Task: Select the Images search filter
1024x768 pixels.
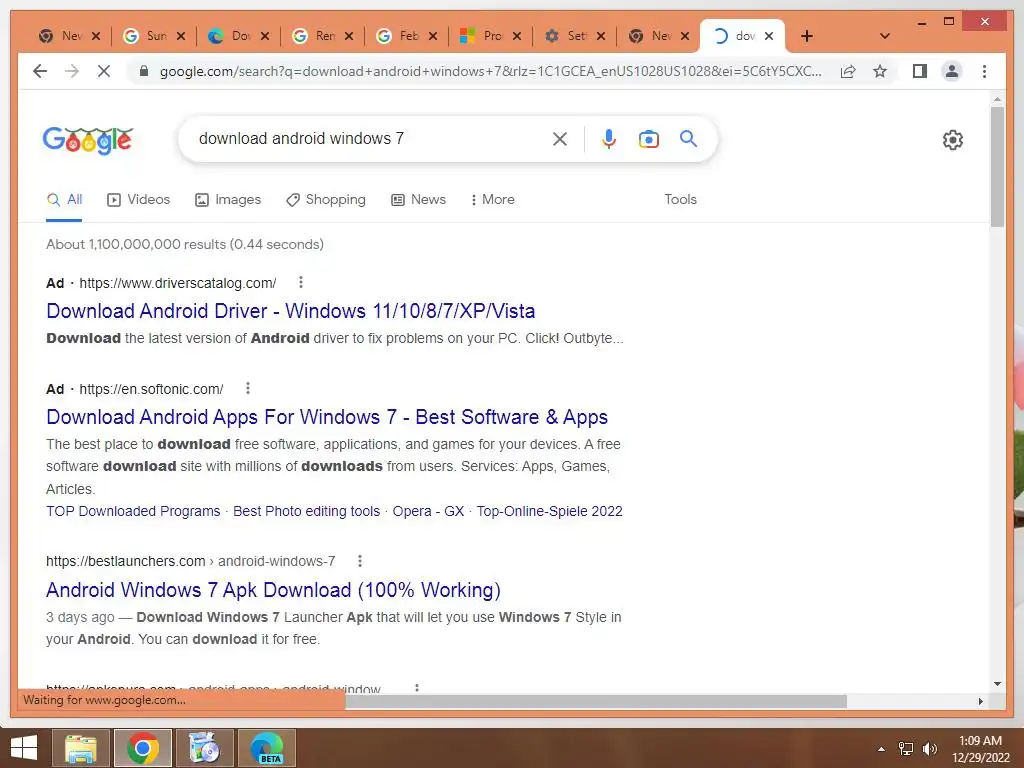Action: click(228, 200)
